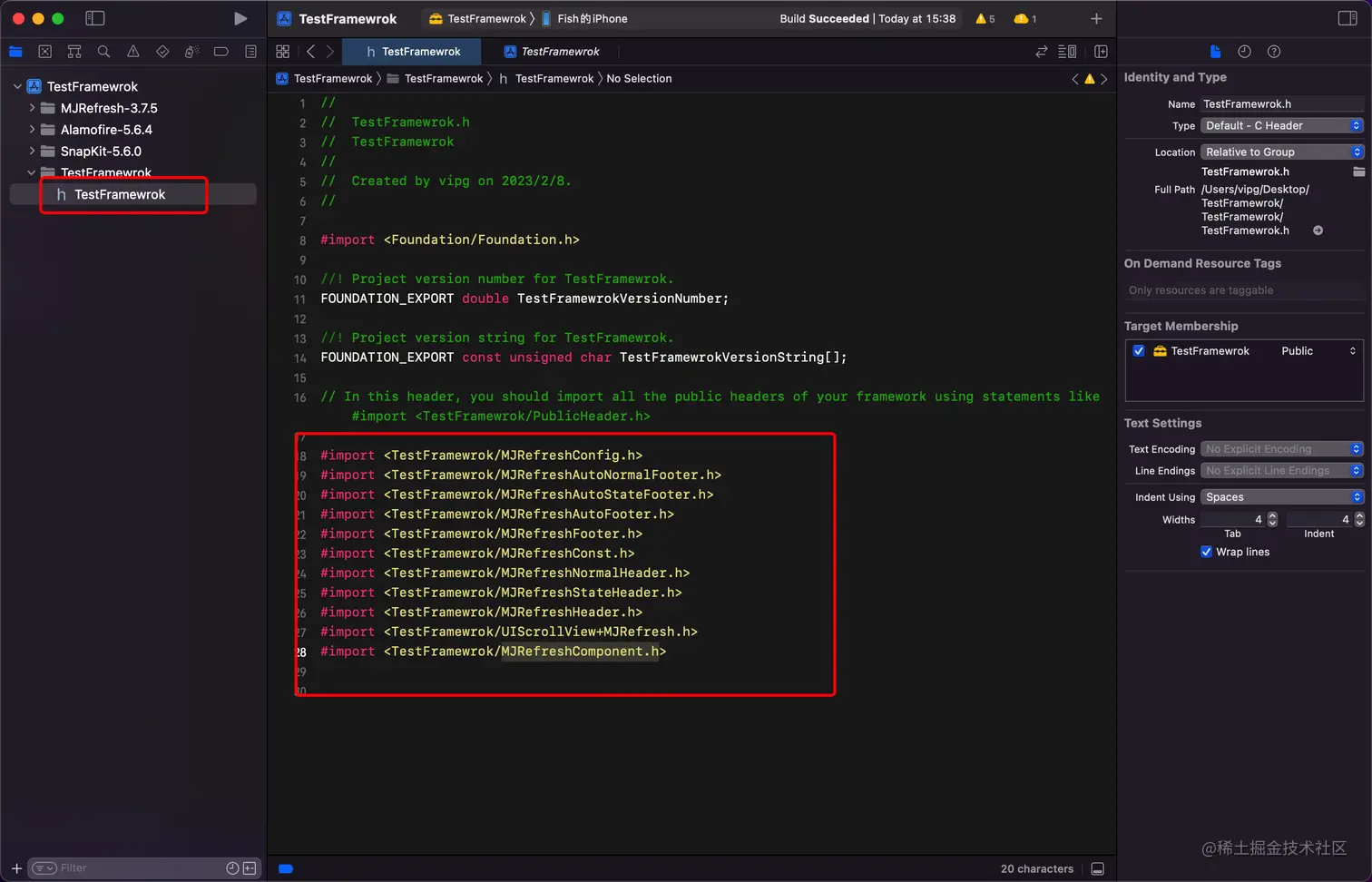Viewport: 1372px width, 882px height.
Task: Filter by source-controlled files
Action: 250,868
